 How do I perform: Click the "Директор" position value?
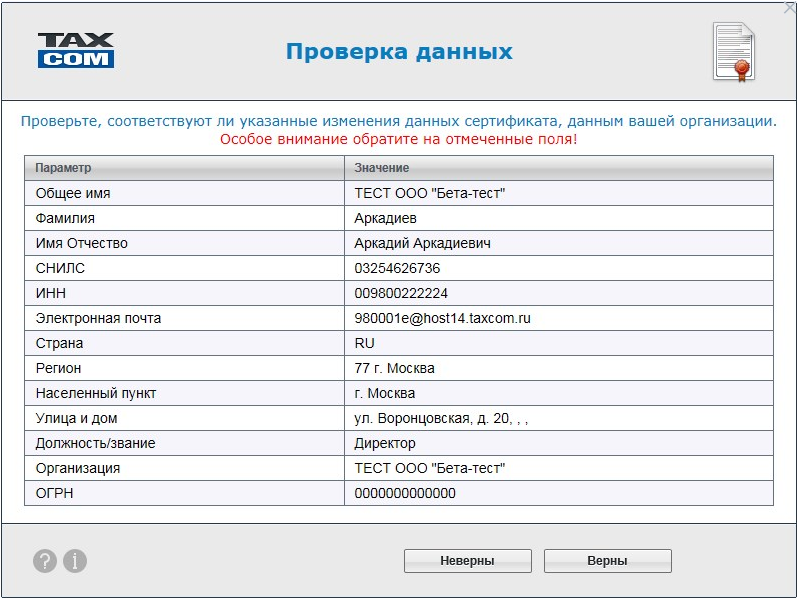(x=385, y=443)
